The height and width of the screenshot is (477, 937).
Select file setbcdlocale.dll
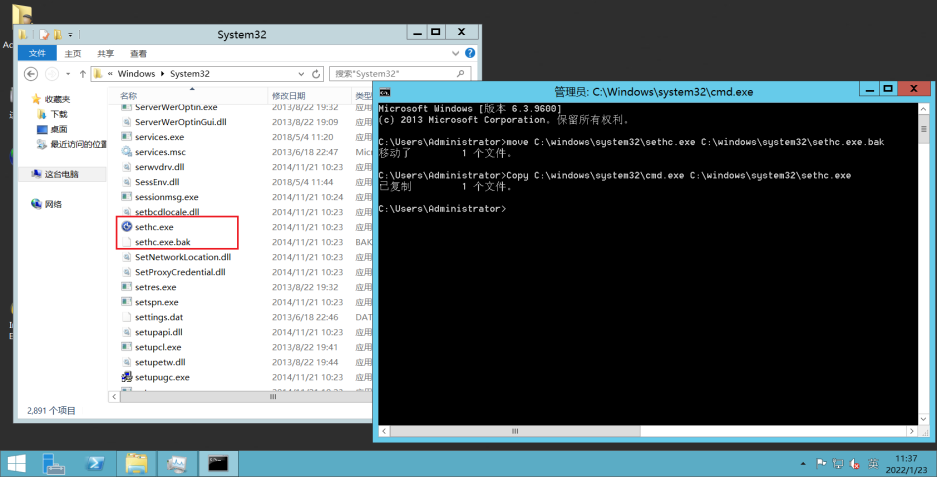coord(167,212)
